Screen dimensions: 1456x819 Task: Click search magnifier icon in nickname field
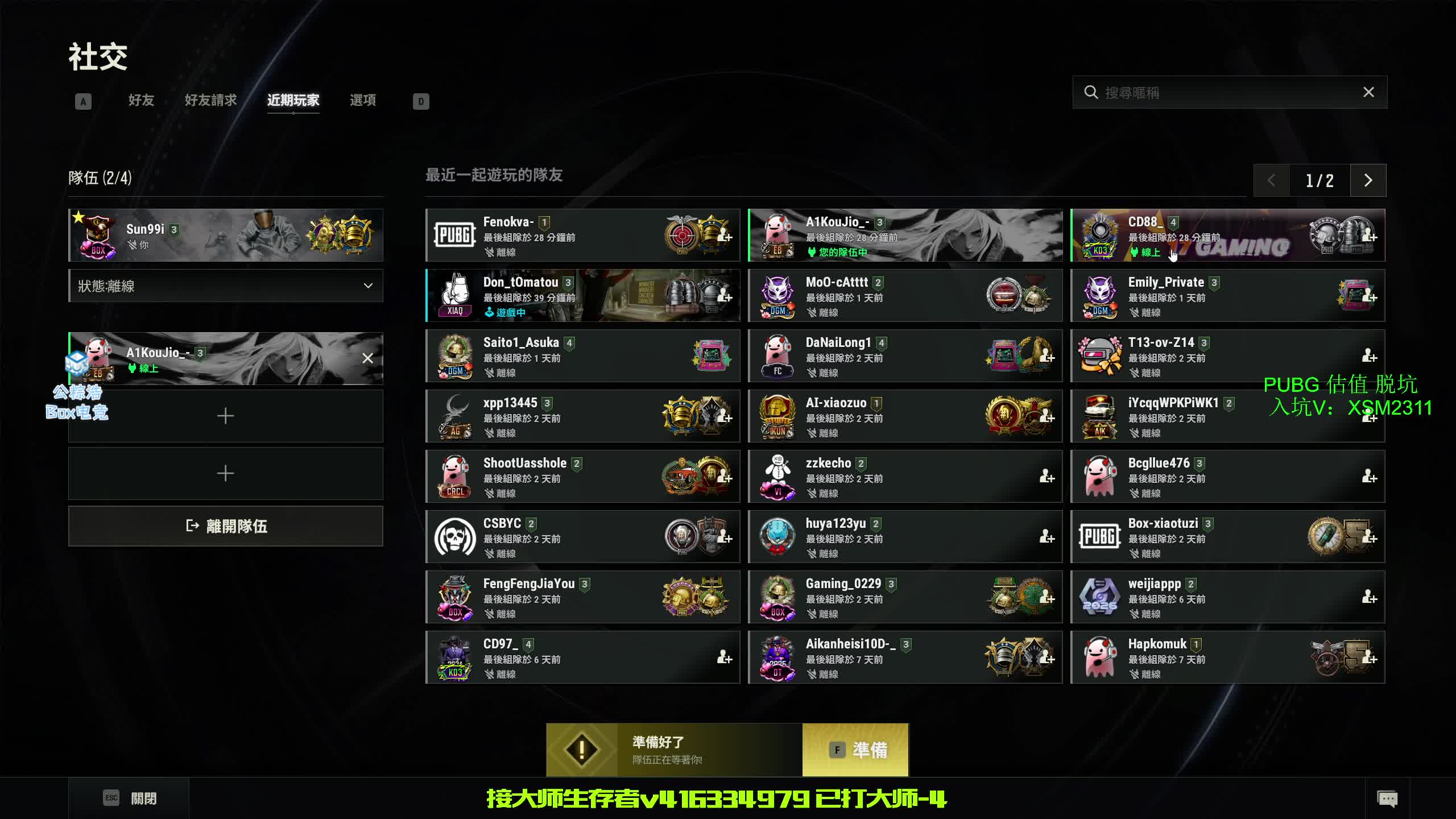[1090, 92]
